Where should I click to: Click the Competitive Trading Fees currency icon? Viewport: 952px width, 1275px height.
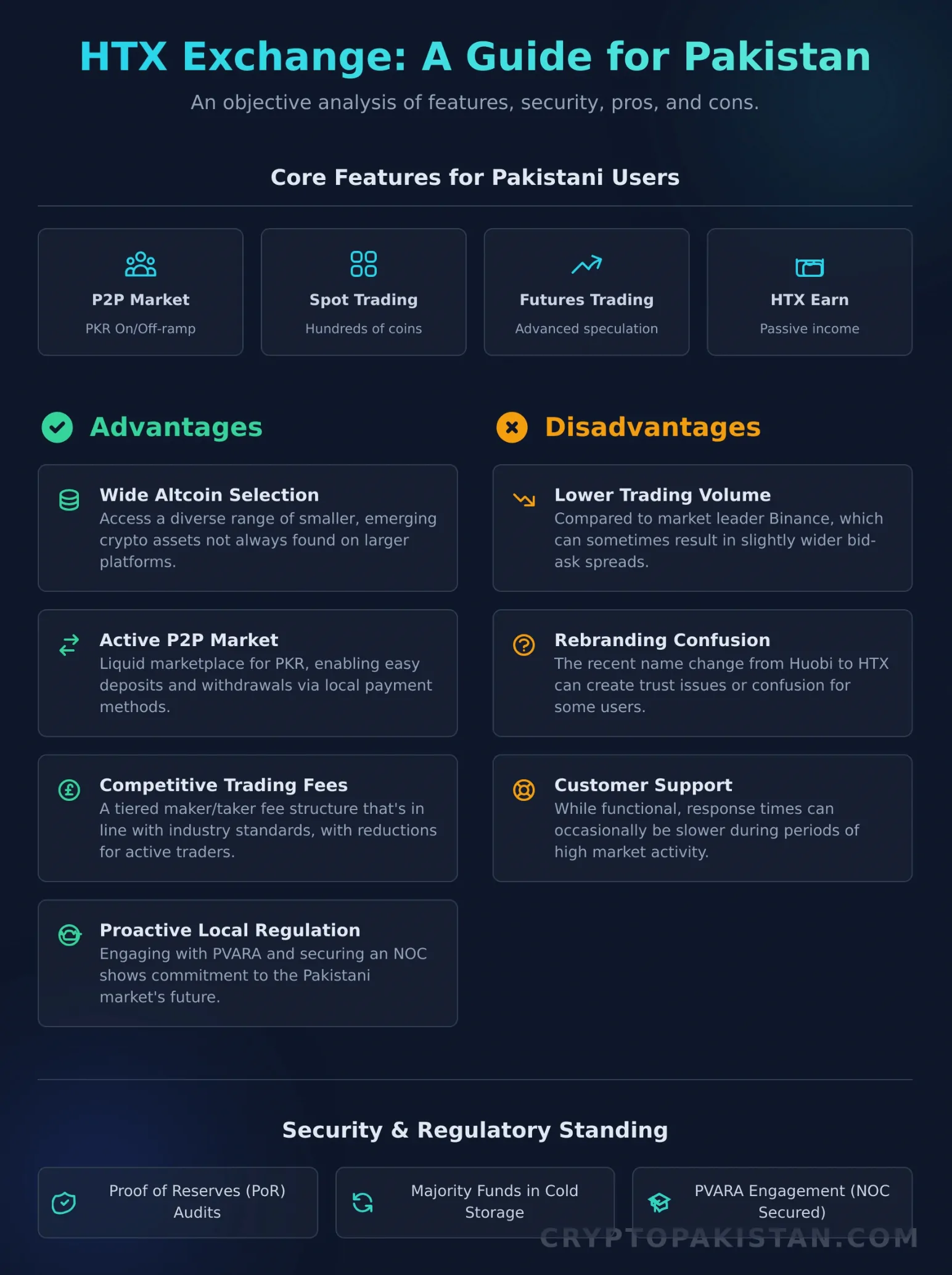click(x=69, y=790)
